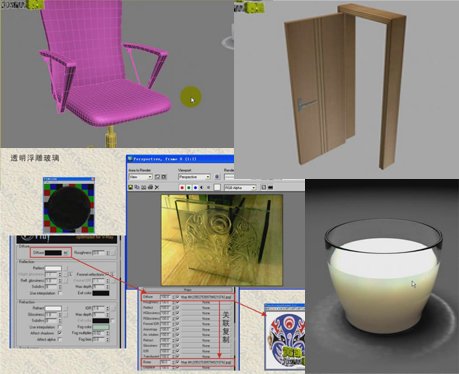Click the Exit color black swatch in Reflection
Image resolution: width=459 pixels, height=374 pixels.
click(101, 293)
